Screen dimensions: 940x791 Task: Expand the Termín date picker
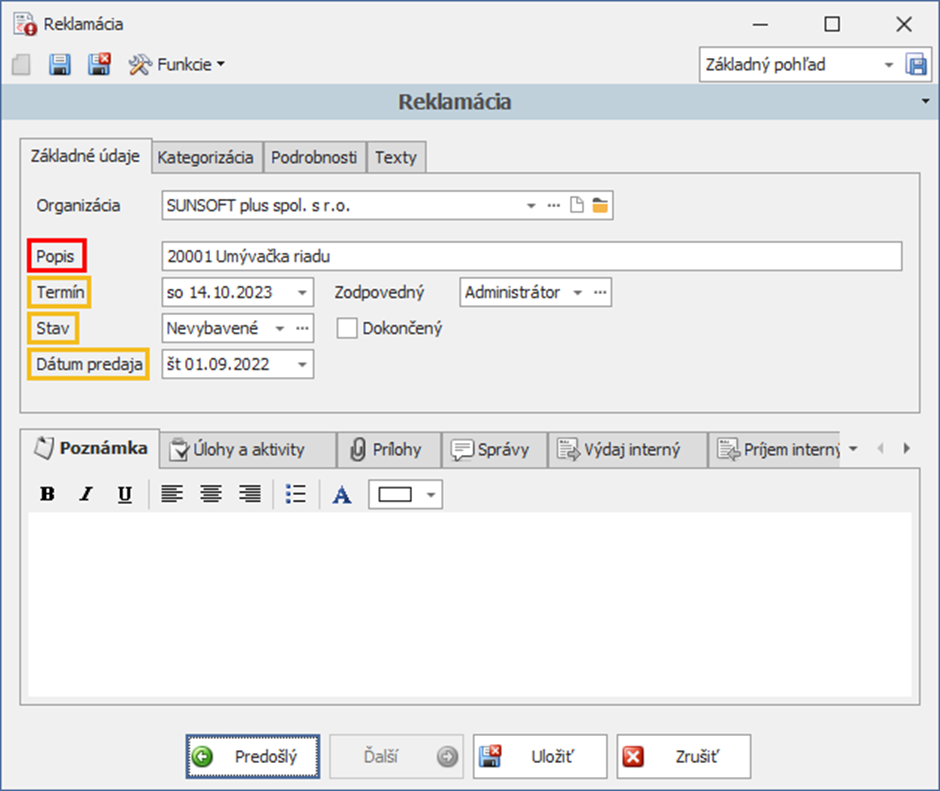(302, 293)
